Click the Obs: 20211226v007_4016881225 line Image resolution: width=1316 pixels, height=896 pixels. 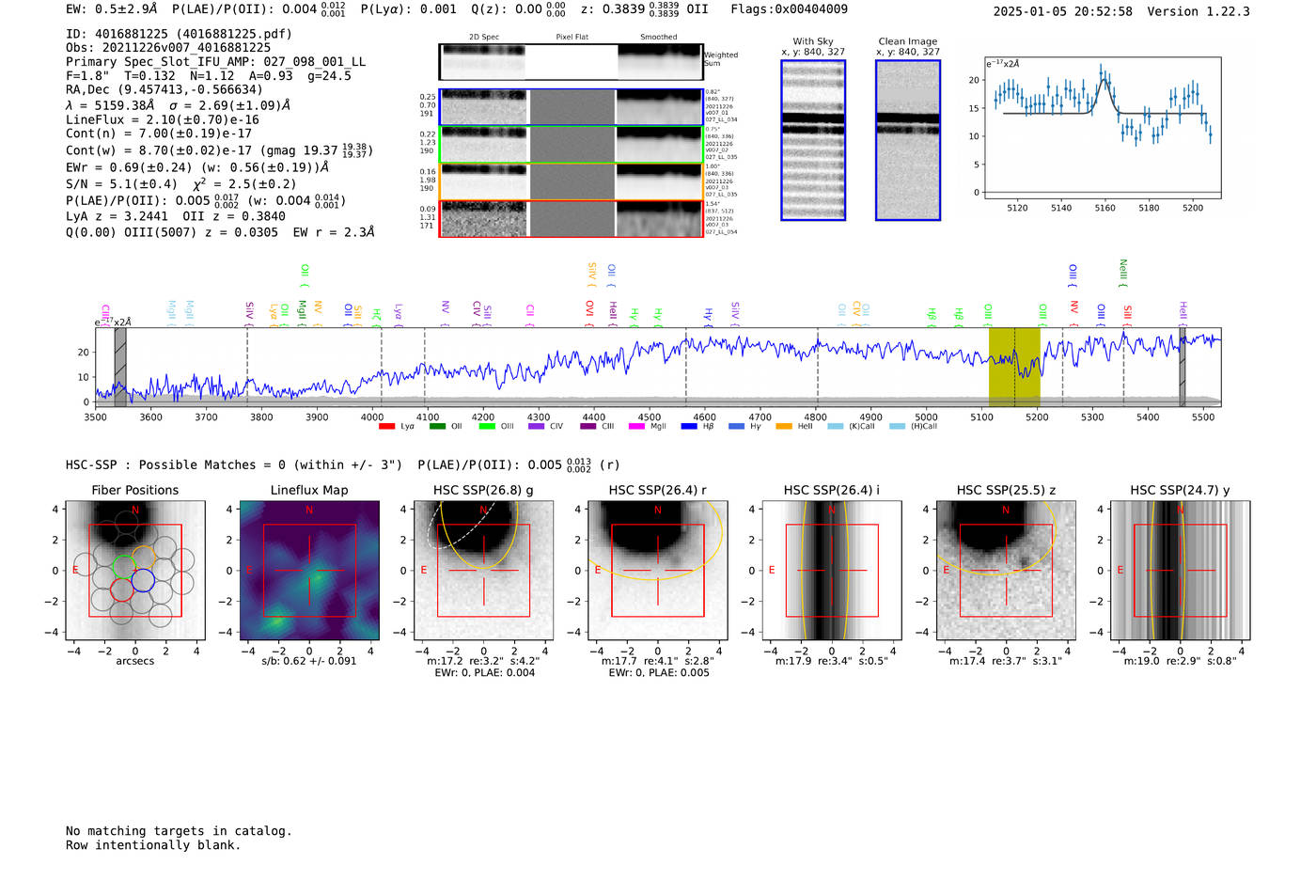coord(168,47)
